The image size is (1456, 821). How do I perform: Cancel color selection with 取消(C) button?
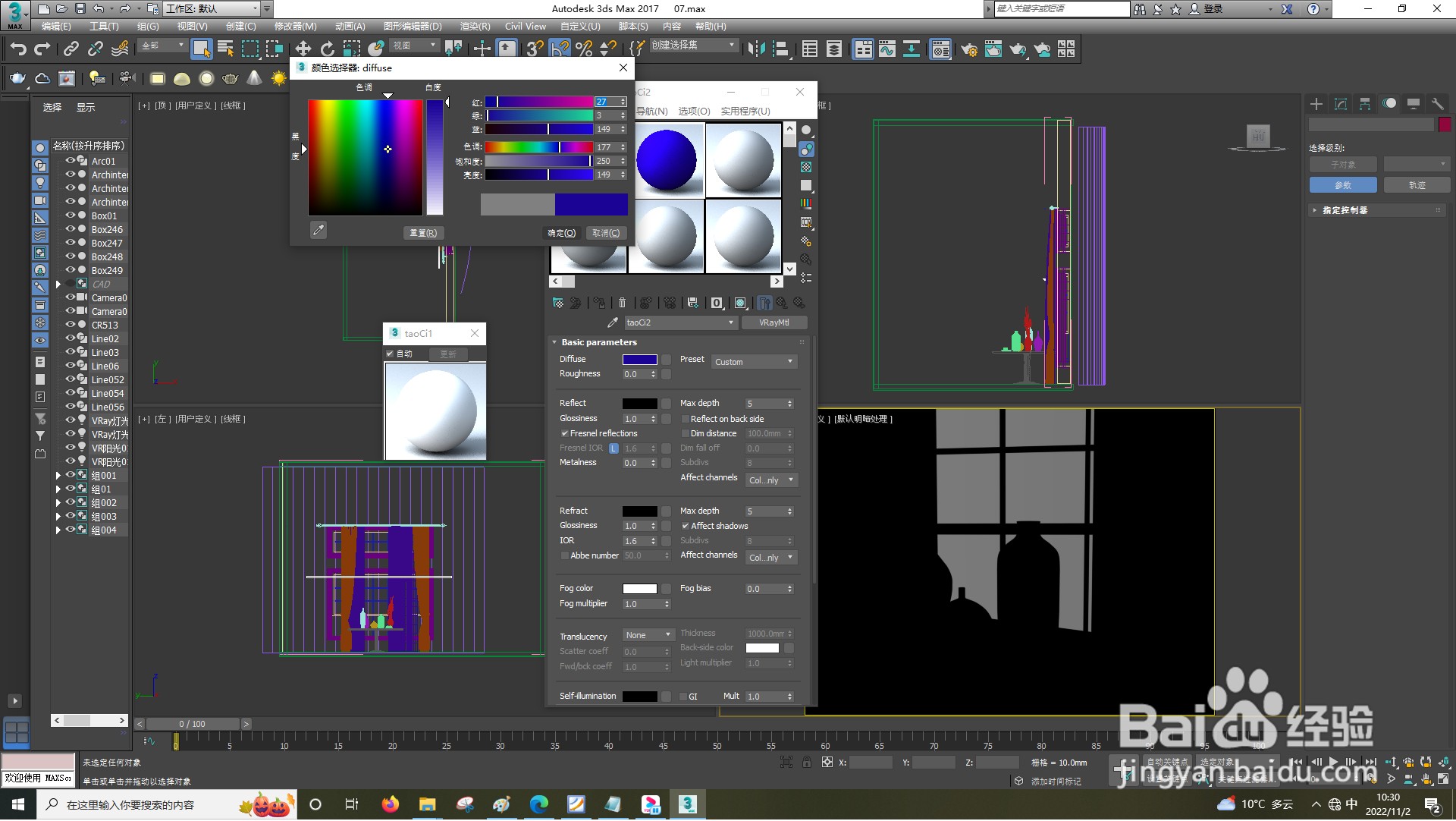point(606,233)
